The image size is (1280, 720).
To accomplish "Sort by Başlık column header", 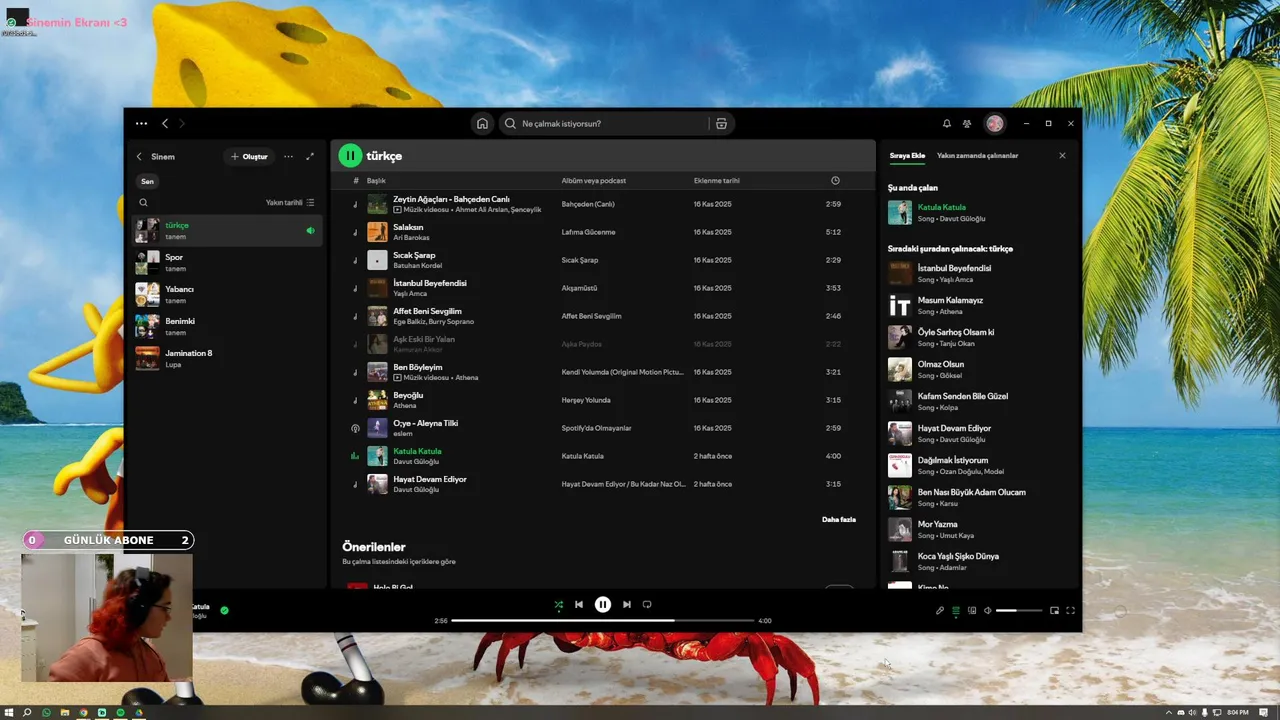I will click(x=376, y=181).
